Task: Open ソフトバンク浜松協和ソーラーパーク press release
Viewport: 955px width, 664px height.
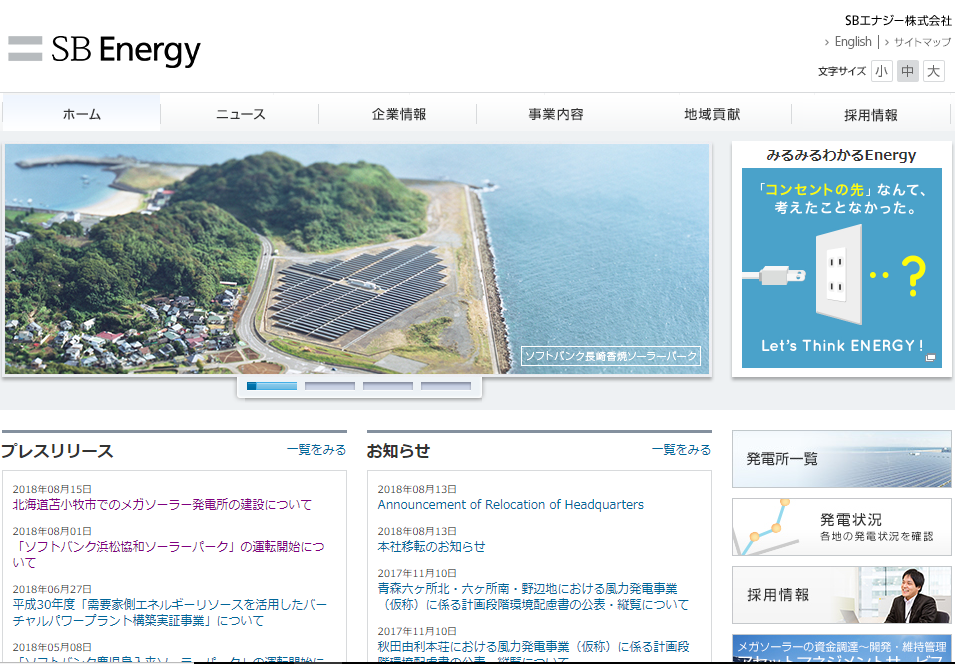Action: click(168, 554)
